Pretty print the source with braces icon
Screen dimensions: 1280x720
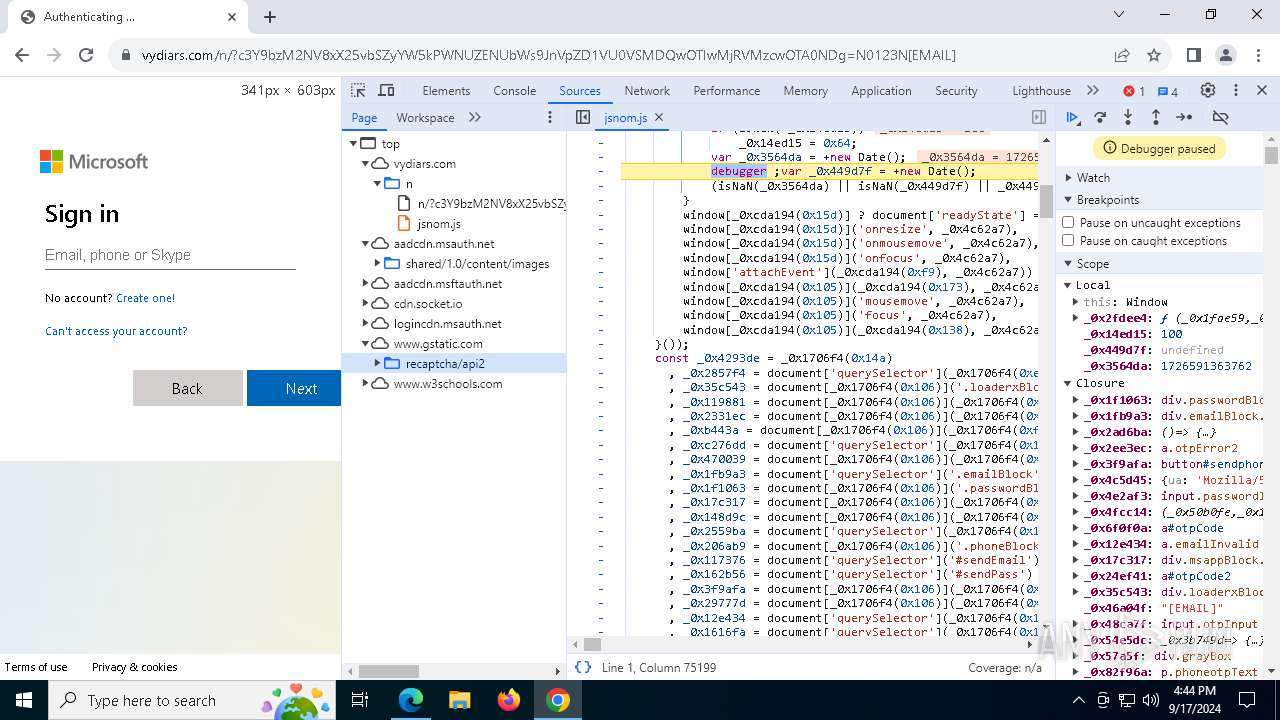pyautogui.click(x=583, y=667)
